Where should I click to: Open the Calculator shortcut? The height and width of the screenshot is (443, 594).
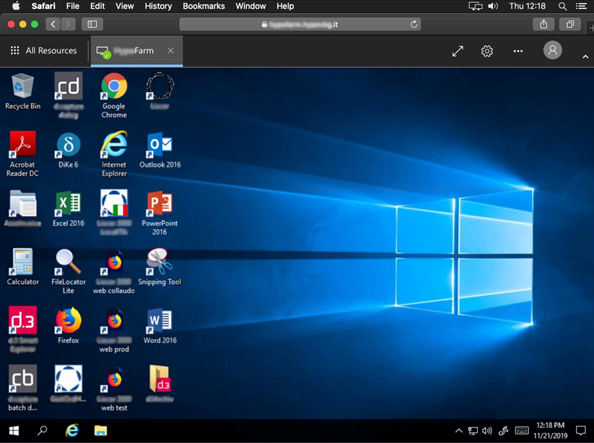(23, 267)
